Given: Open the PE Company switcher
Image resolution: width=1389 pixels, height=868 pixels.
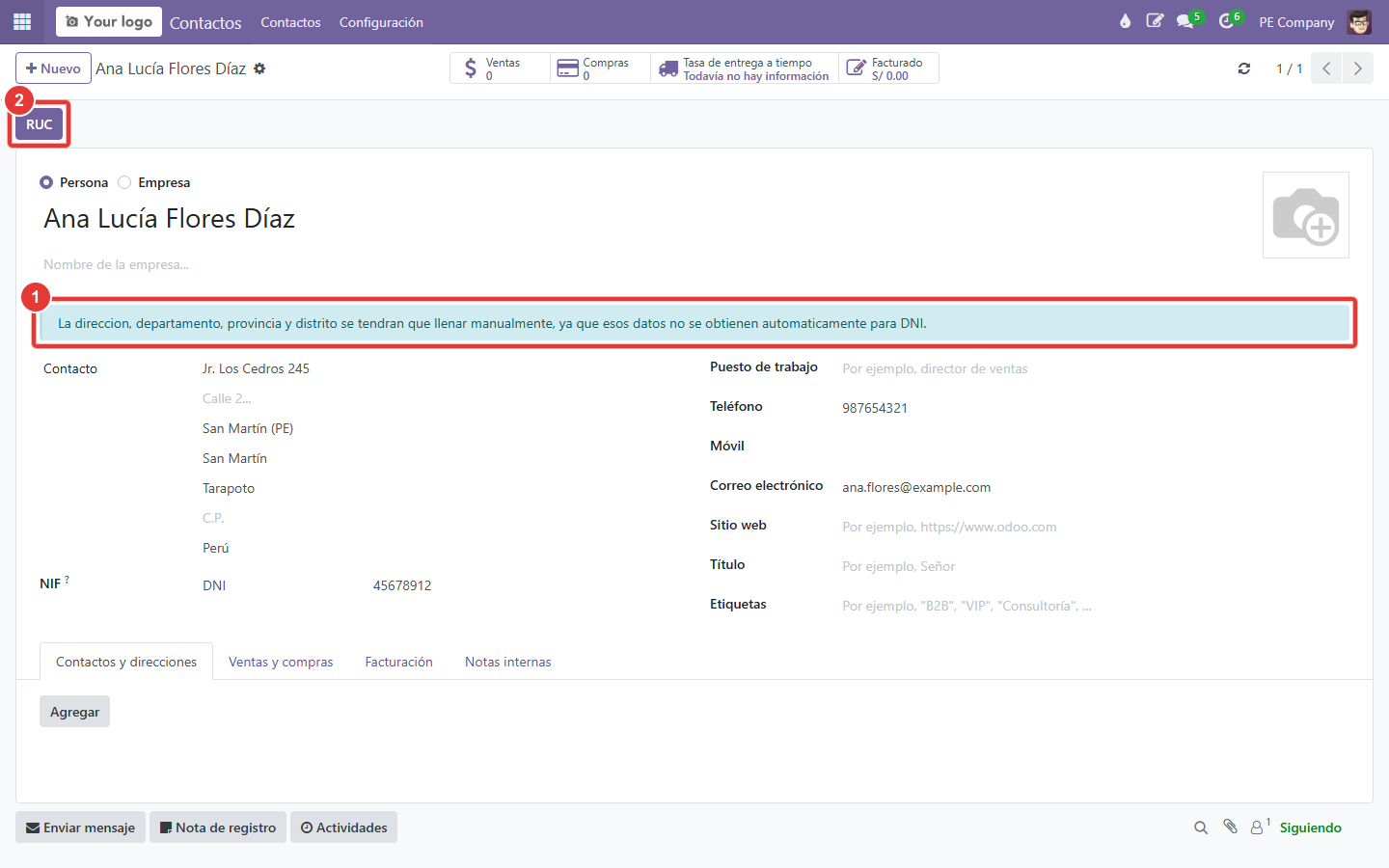Looking at the screenshot, I should [1296, 22].
